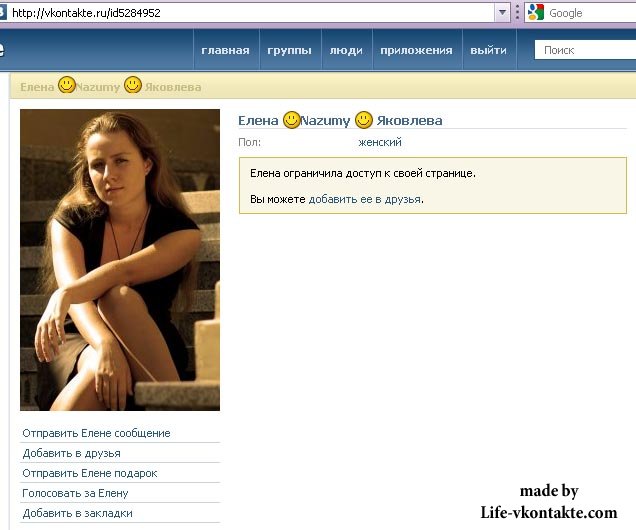The image size is (636, 530).
Task: Click Отправить Елене сообщение
Action: [96, 433]
